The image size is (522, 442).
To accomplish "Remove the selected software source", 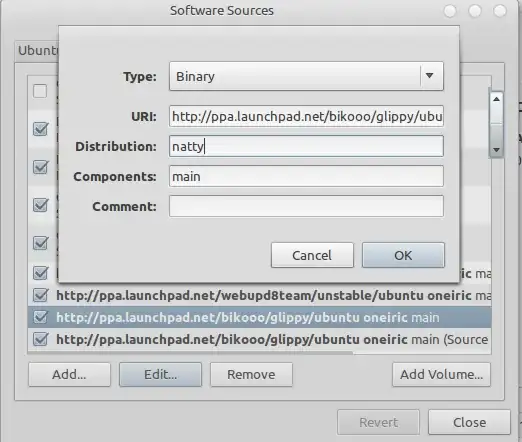I will pos(251,375).
